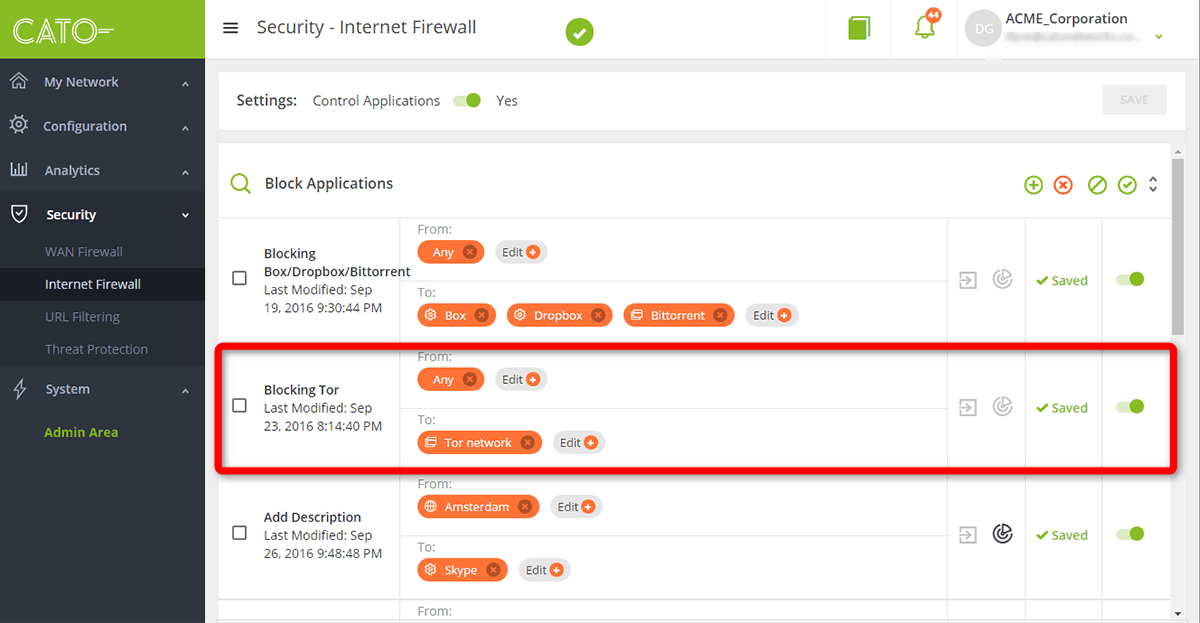
Task: Delete selected rules with the red X icon
Action: click(x=1063, y=185)
